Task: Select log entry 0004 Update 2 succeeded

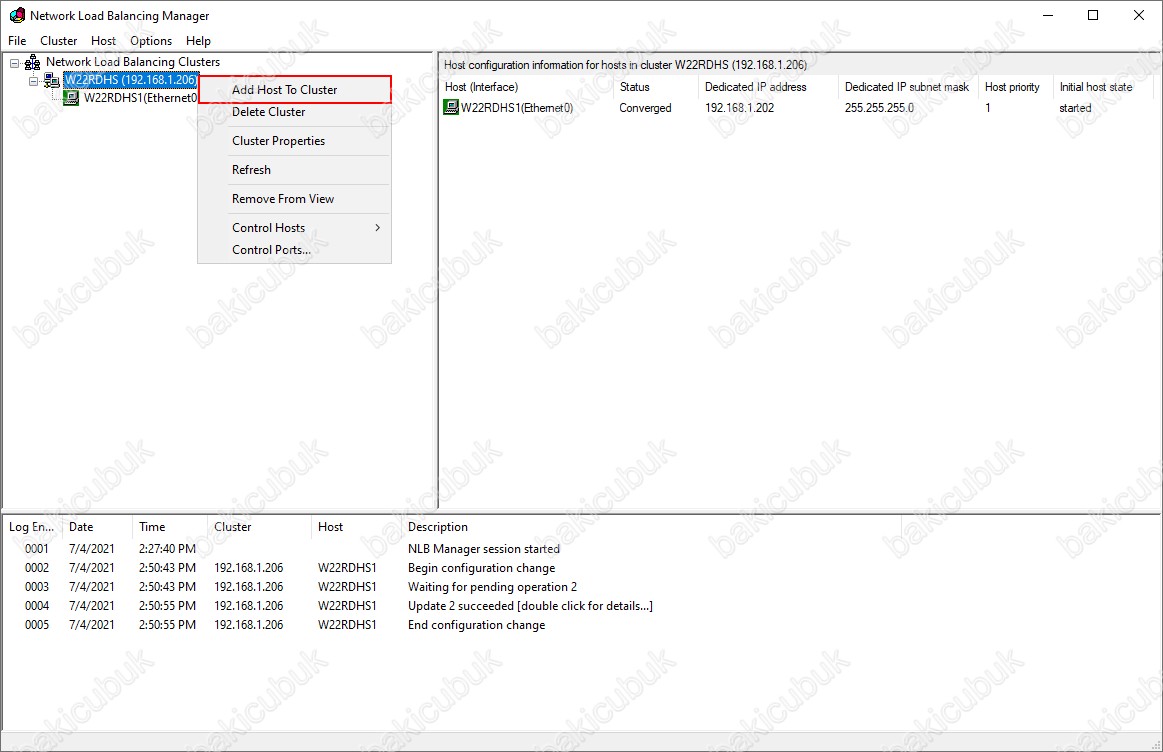Action: [530, 606]
